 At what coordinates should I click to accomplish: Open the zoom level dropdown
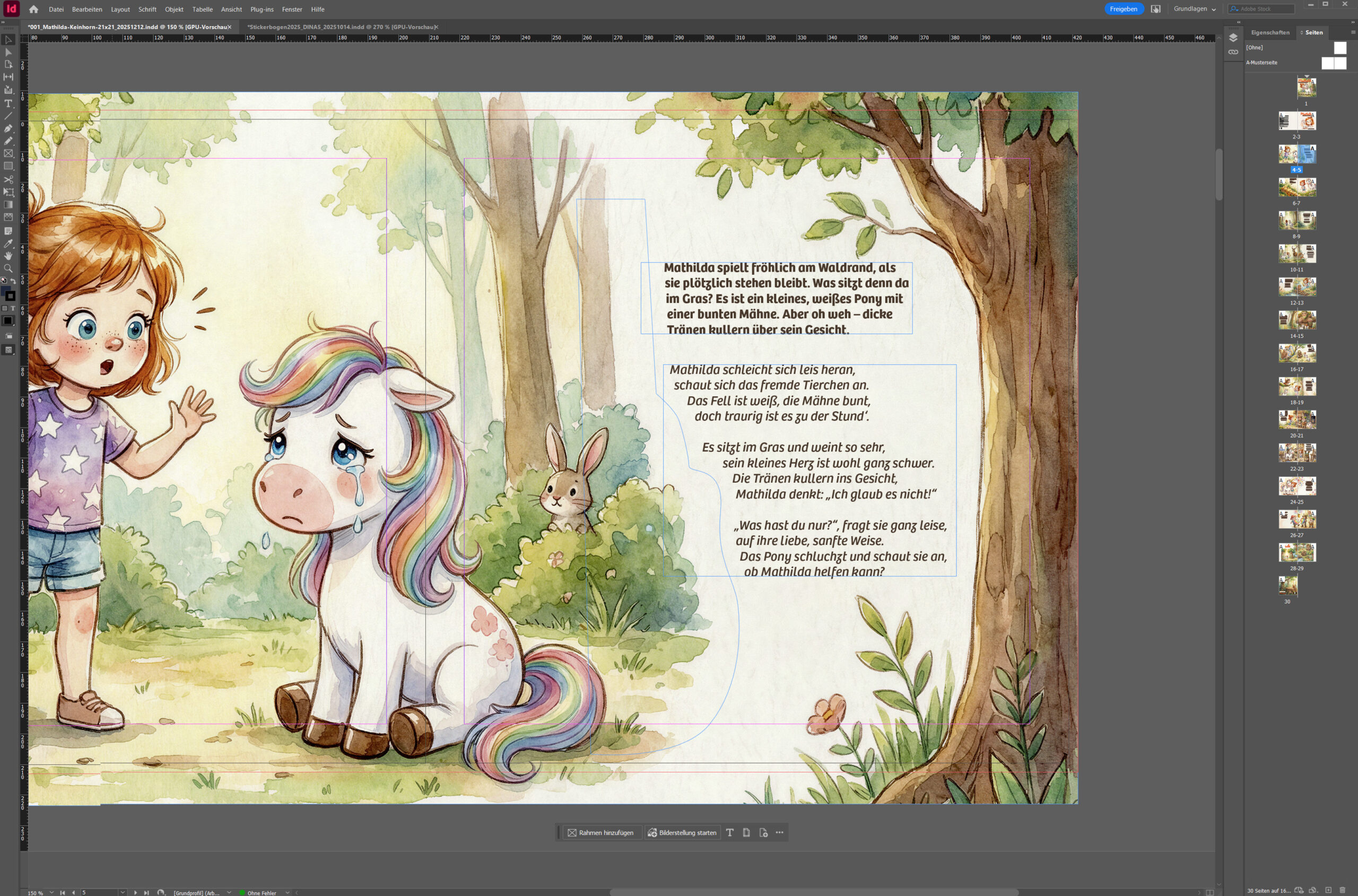pyautogui.click(x=51, y=893)
